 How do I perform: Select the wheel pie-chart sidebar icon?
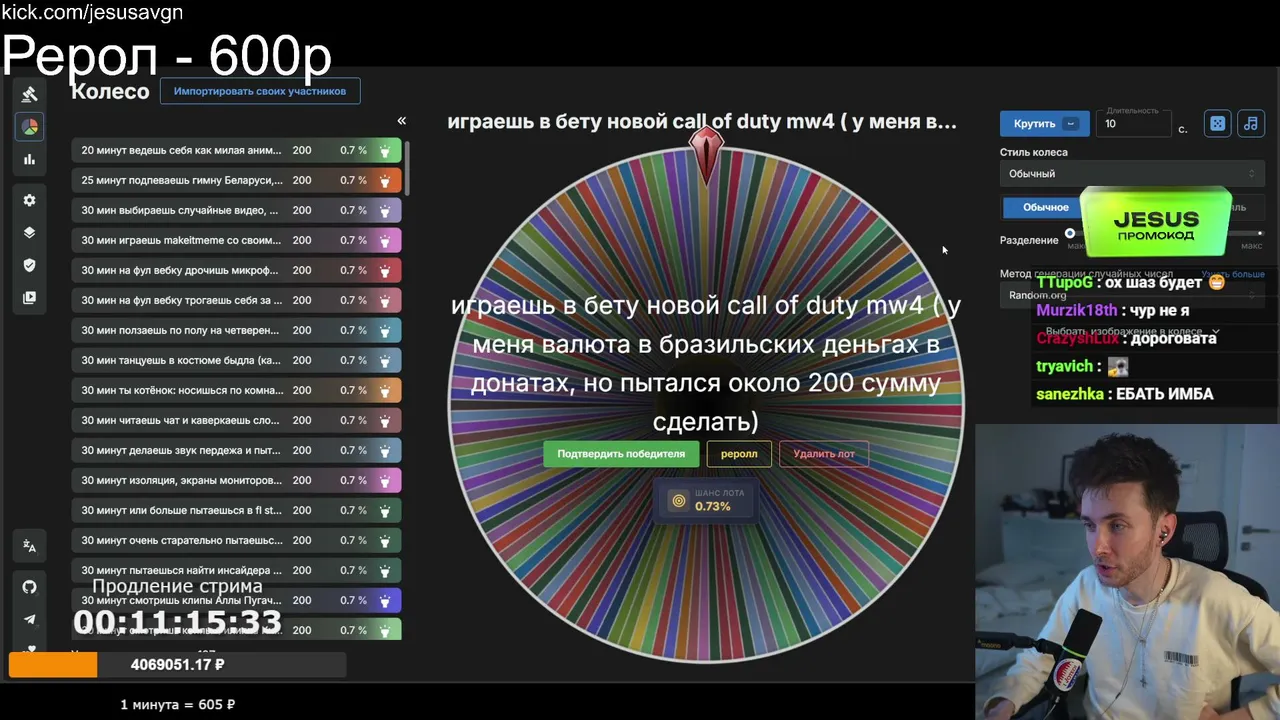point(29,127)
